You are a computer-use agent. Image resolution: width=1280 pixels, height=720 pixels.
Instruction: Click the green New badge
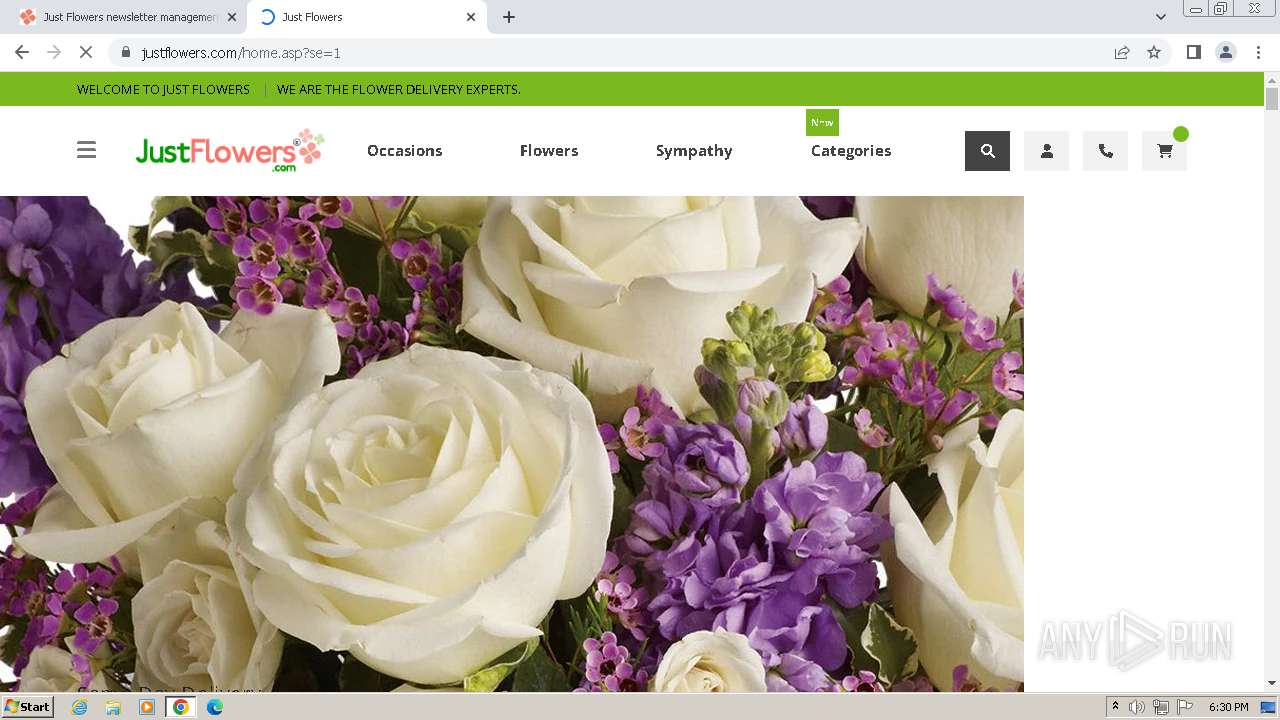(x=822, y=122)
